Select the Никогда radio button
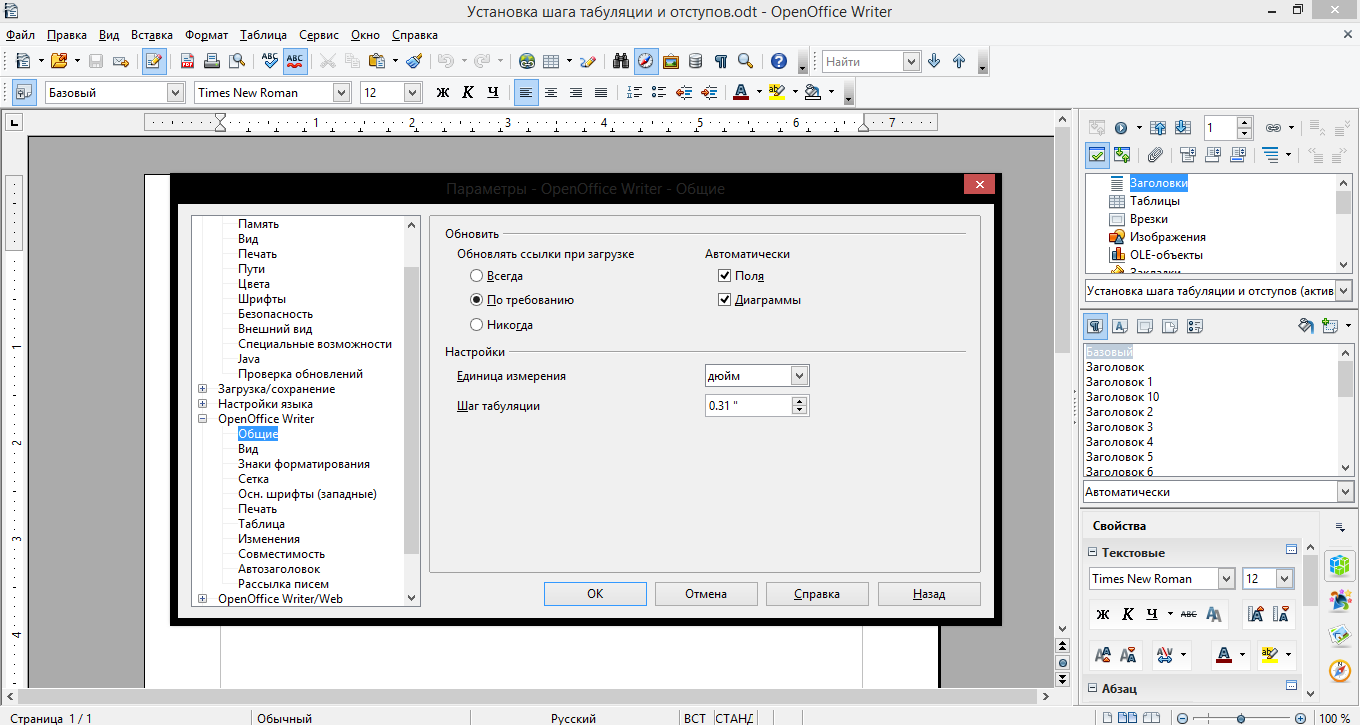Viewport: 1360px width, 725px height. 477,325
